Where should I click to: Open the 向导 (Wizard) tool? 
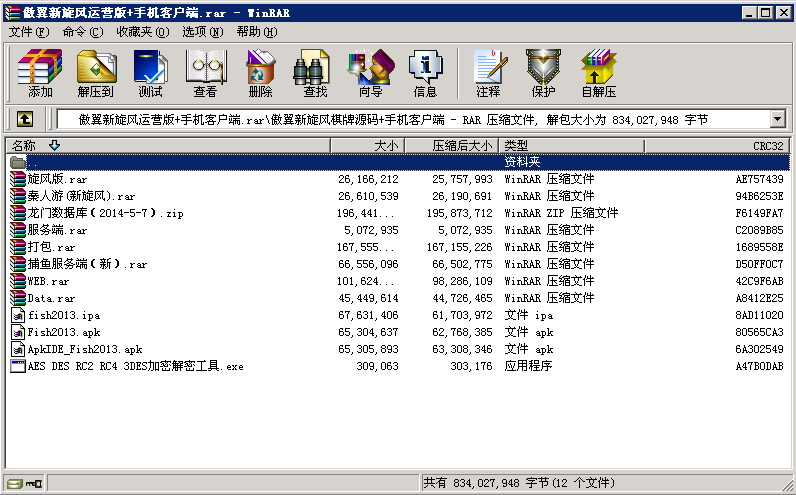point(370,74)
